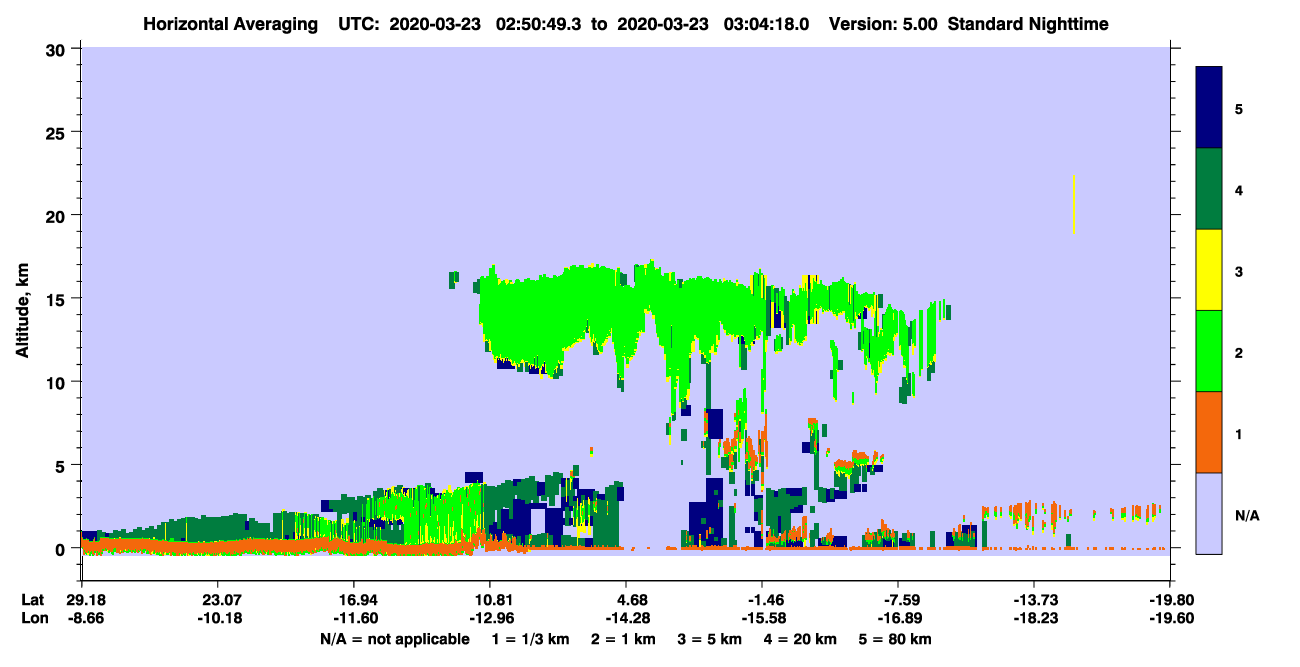Click the colorbar N/A label
This screenshot has width=1300, height=667.
tap(1246, 516)
